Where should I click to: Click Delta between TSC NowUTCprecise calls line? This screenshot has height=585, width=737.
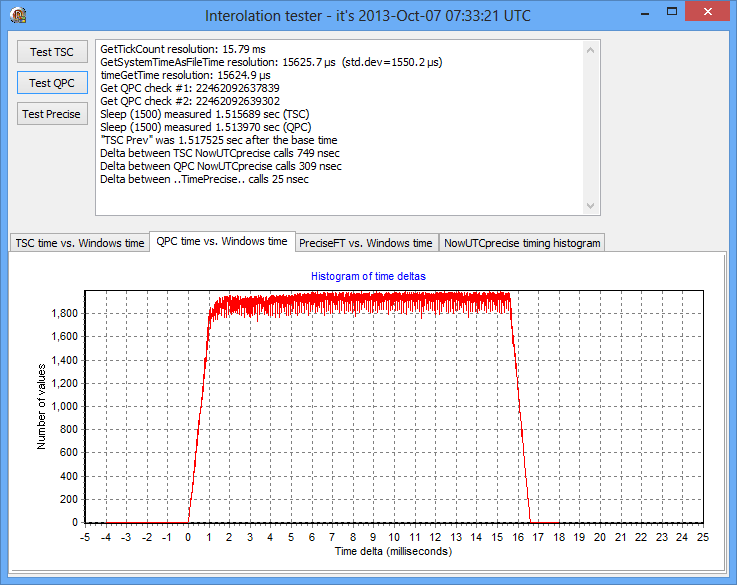click(x=220, y=153)
